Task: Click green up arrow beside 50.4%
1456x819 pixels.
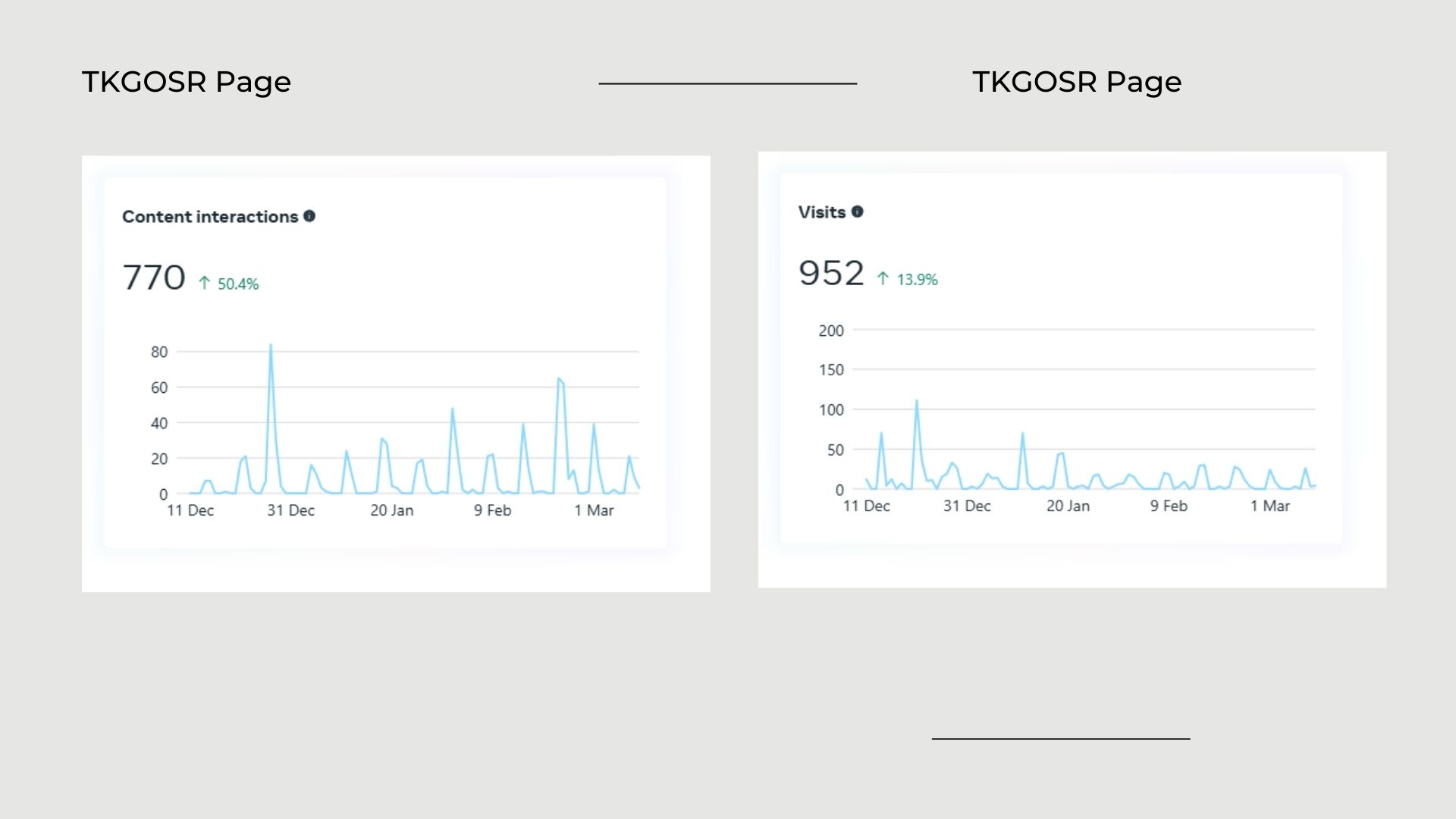Action: coord(204,283)
